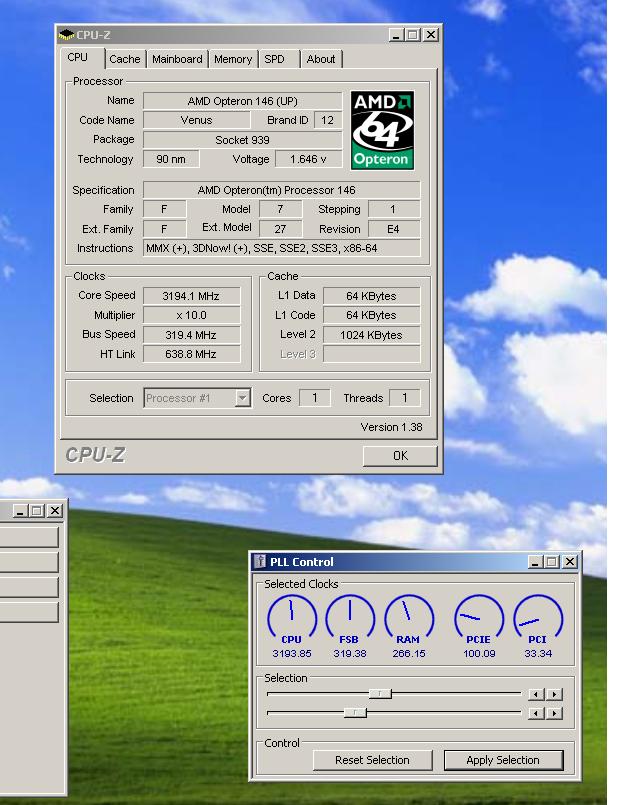Click the Voltage 1.646 v value
This screenshot has height=805, width=640.
(308, 159)
